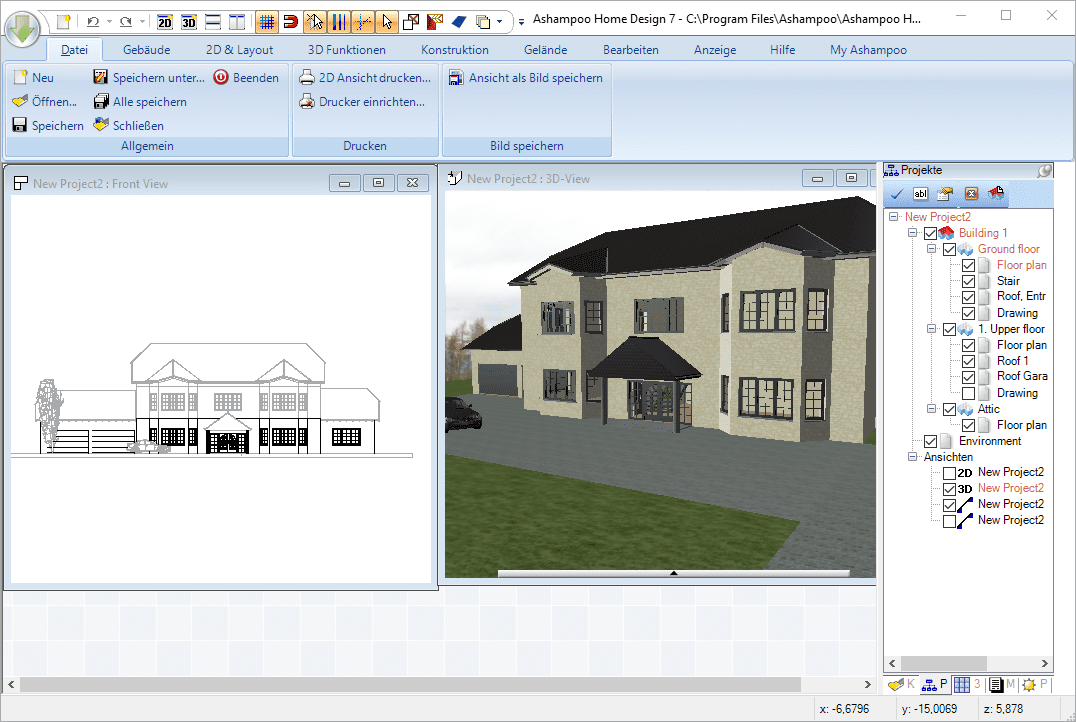Click the pin icon on the Projekte panel
This screenshot has width=1076, height=722.
[1043, 169]
